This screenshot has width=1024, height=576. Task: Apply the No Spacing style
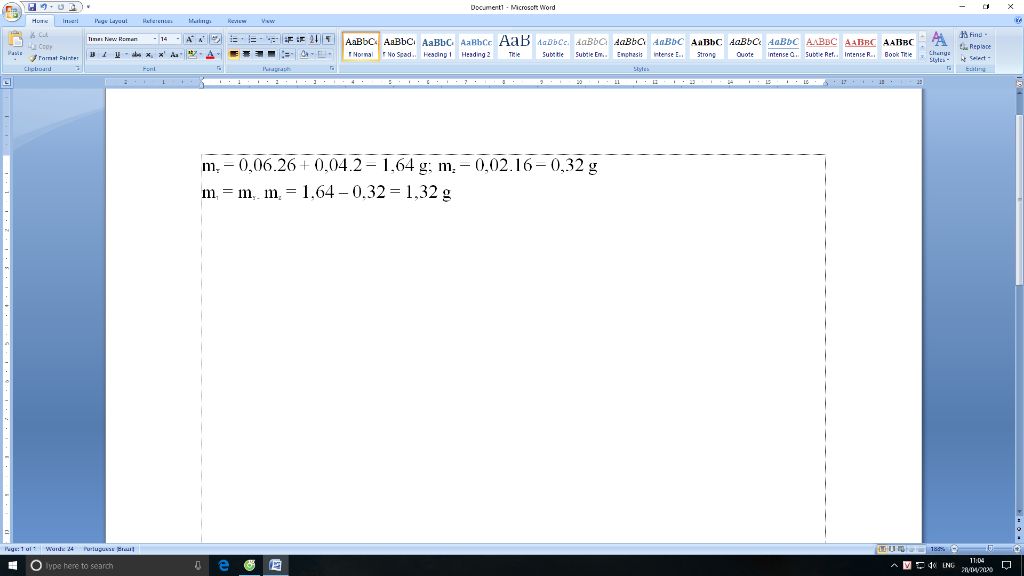(x=399, y=47)
